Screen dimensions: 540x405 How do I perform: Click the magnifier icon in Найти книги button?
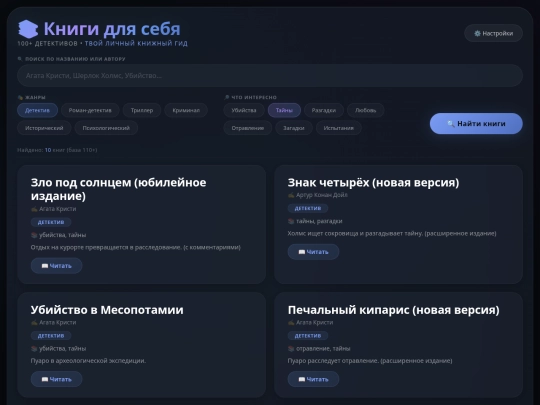pos(450,124)
